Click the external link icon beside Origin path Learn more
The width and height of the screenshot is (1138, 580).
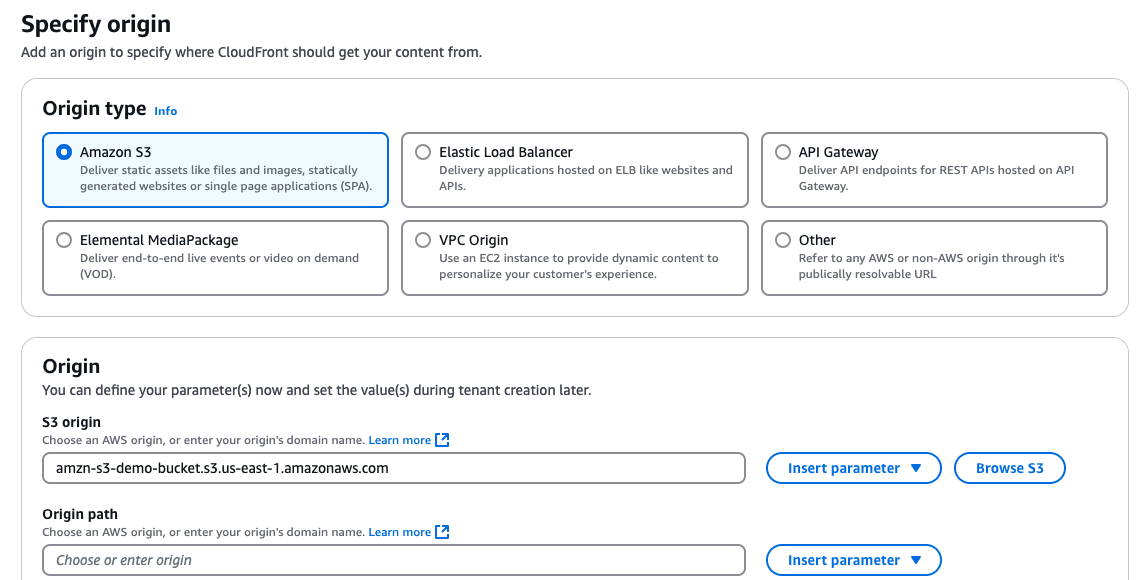pos(441,531)
